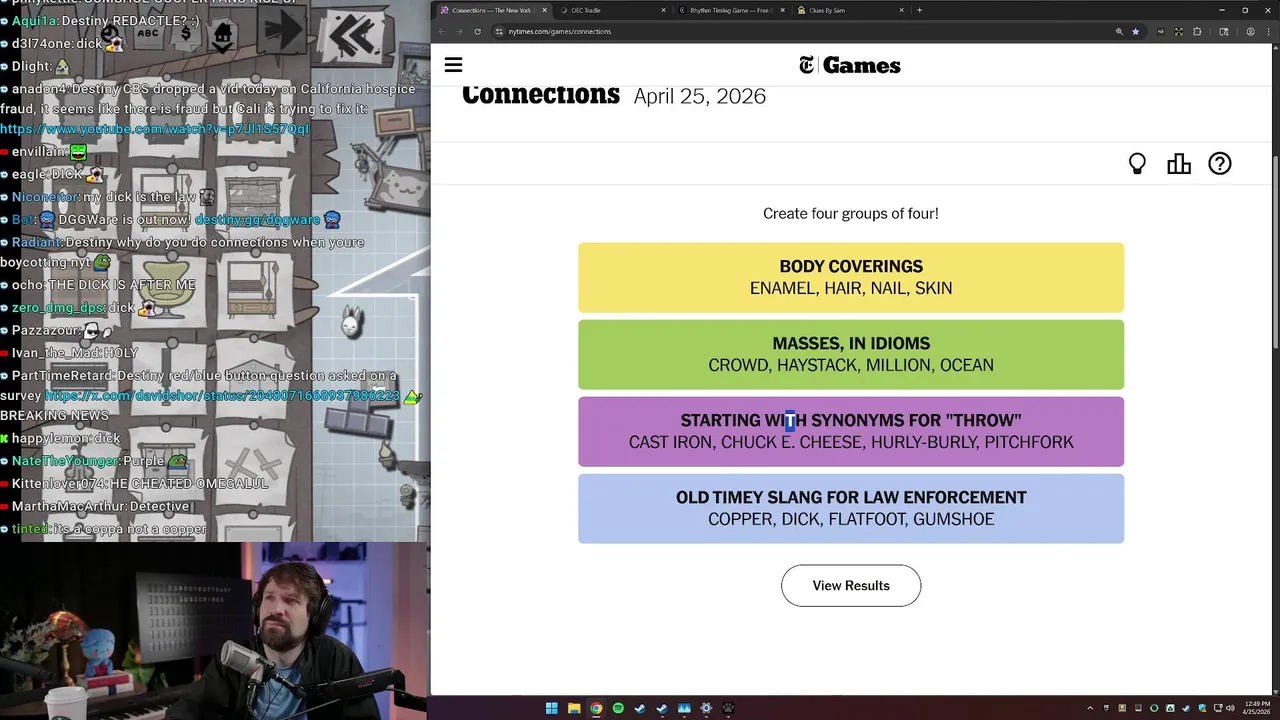Open Spotify from the taskbar
Image resolution: width=1280 pixels, height=720 pixels.
click(x=618, y=708)
